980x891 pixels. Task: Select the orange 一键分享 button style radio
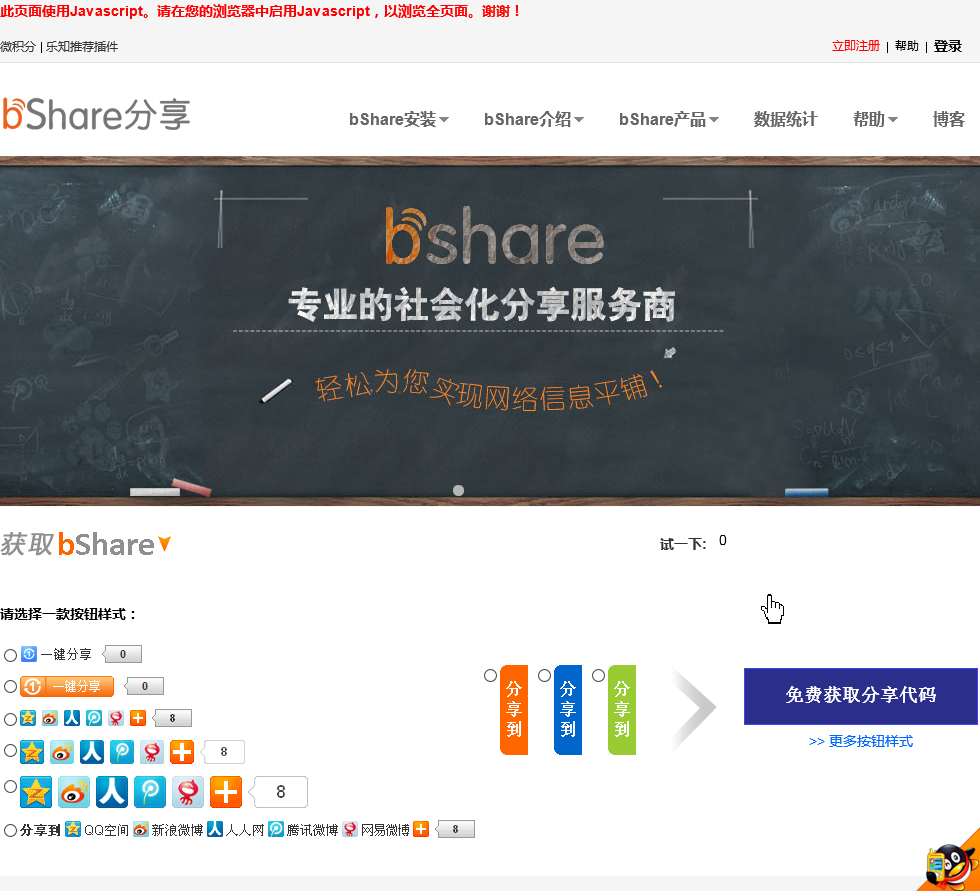click(x=10, y=686)
